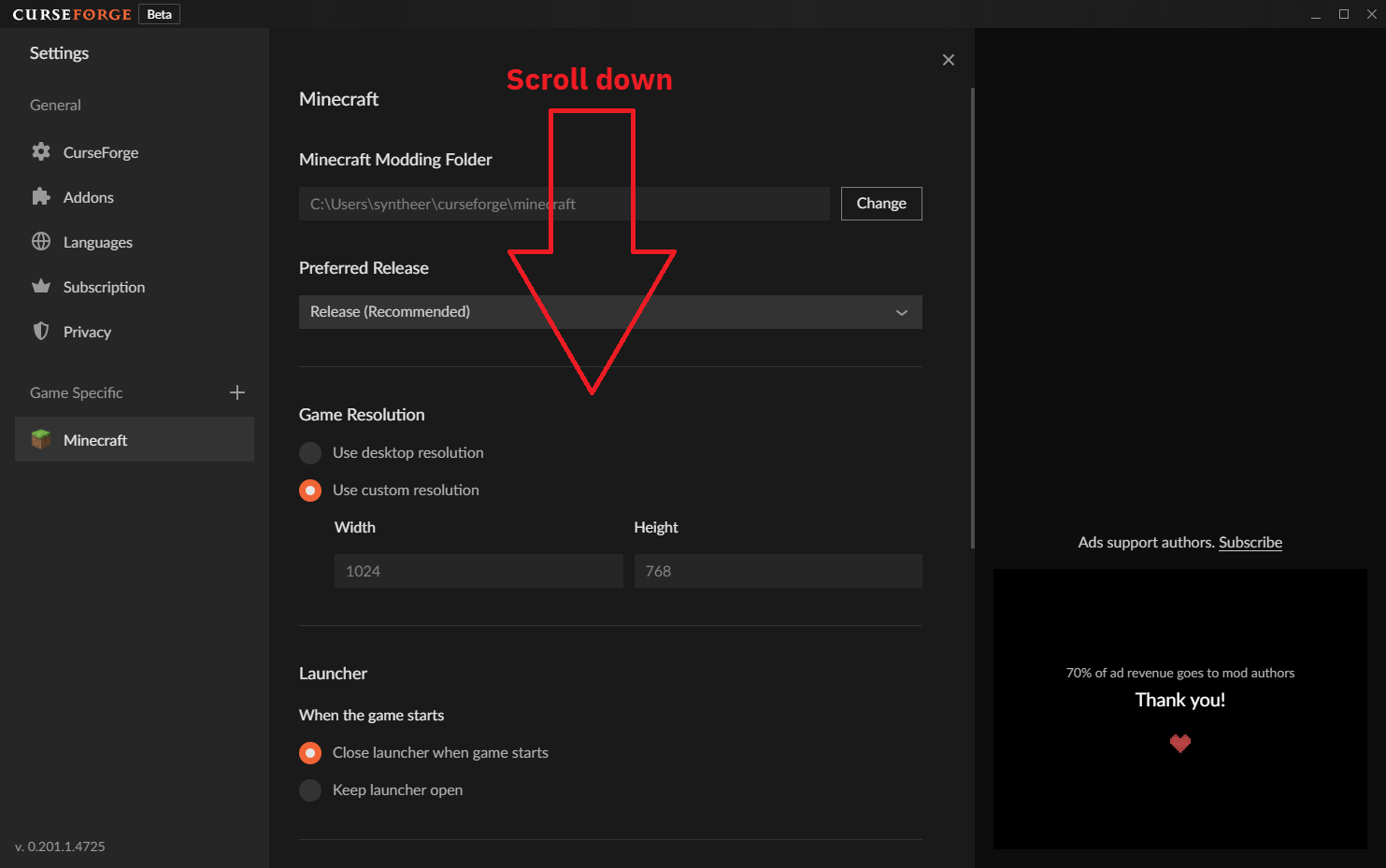
Task: Close the settings panel with the X
Action: coord(948,59)
